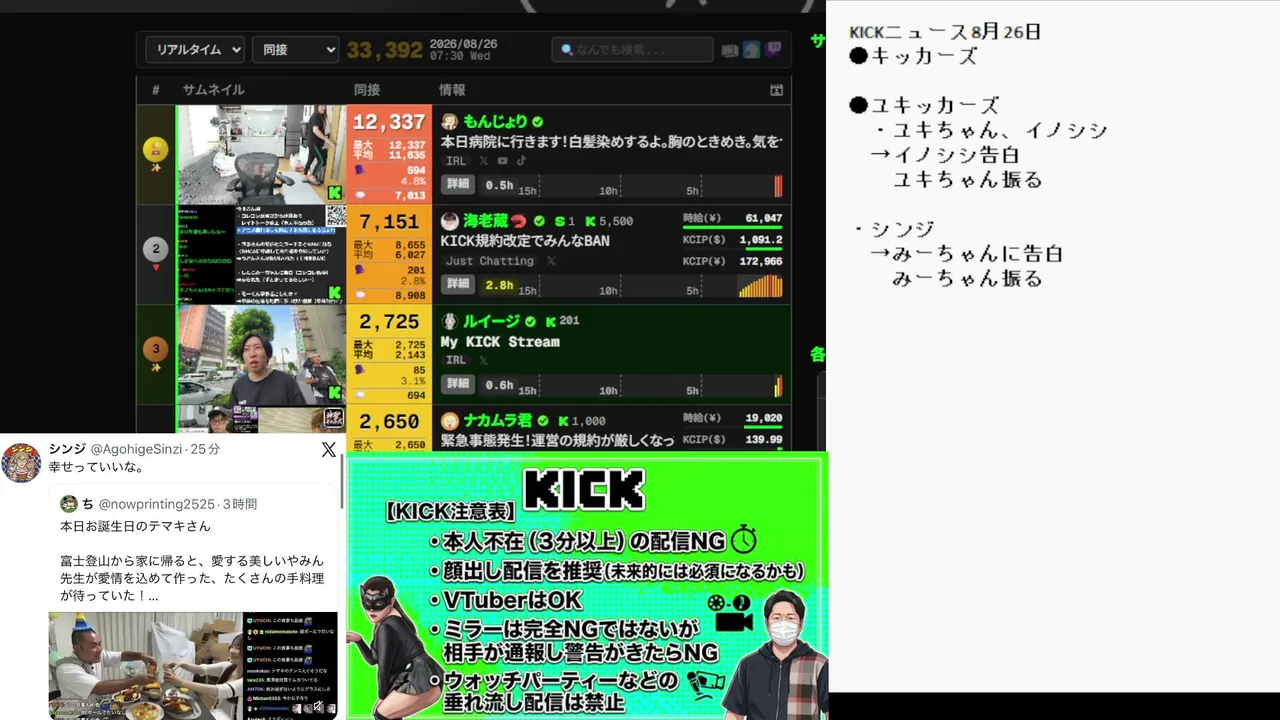Open the リアルタイム dropdown
The width and height of the screenshot is (1280, 720).
(x=195, y=49)
